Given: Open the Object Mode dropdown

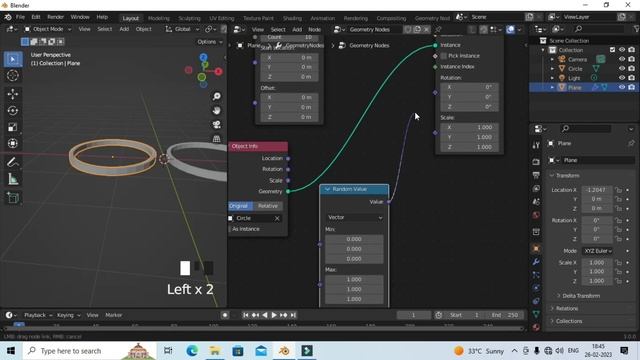Looking at the screenshot, I should pyautogui.click(x=47, y=29).
